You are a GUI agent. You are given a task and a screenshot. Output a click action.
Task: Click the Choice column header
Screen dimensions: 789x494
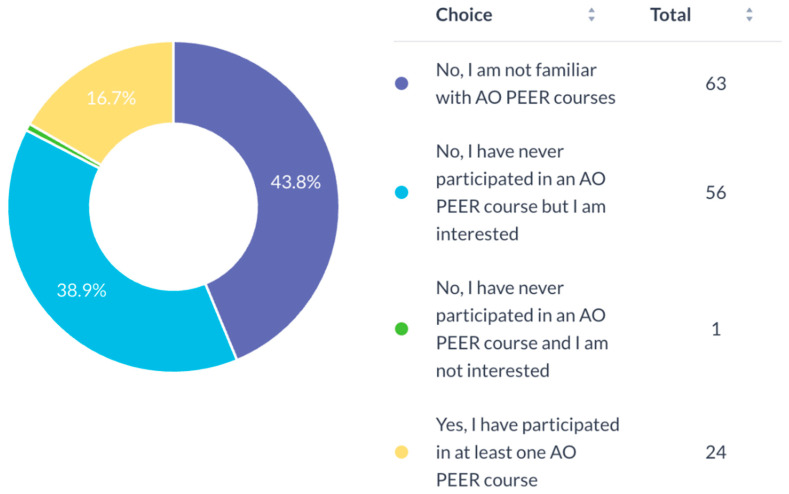click(464, 15)
